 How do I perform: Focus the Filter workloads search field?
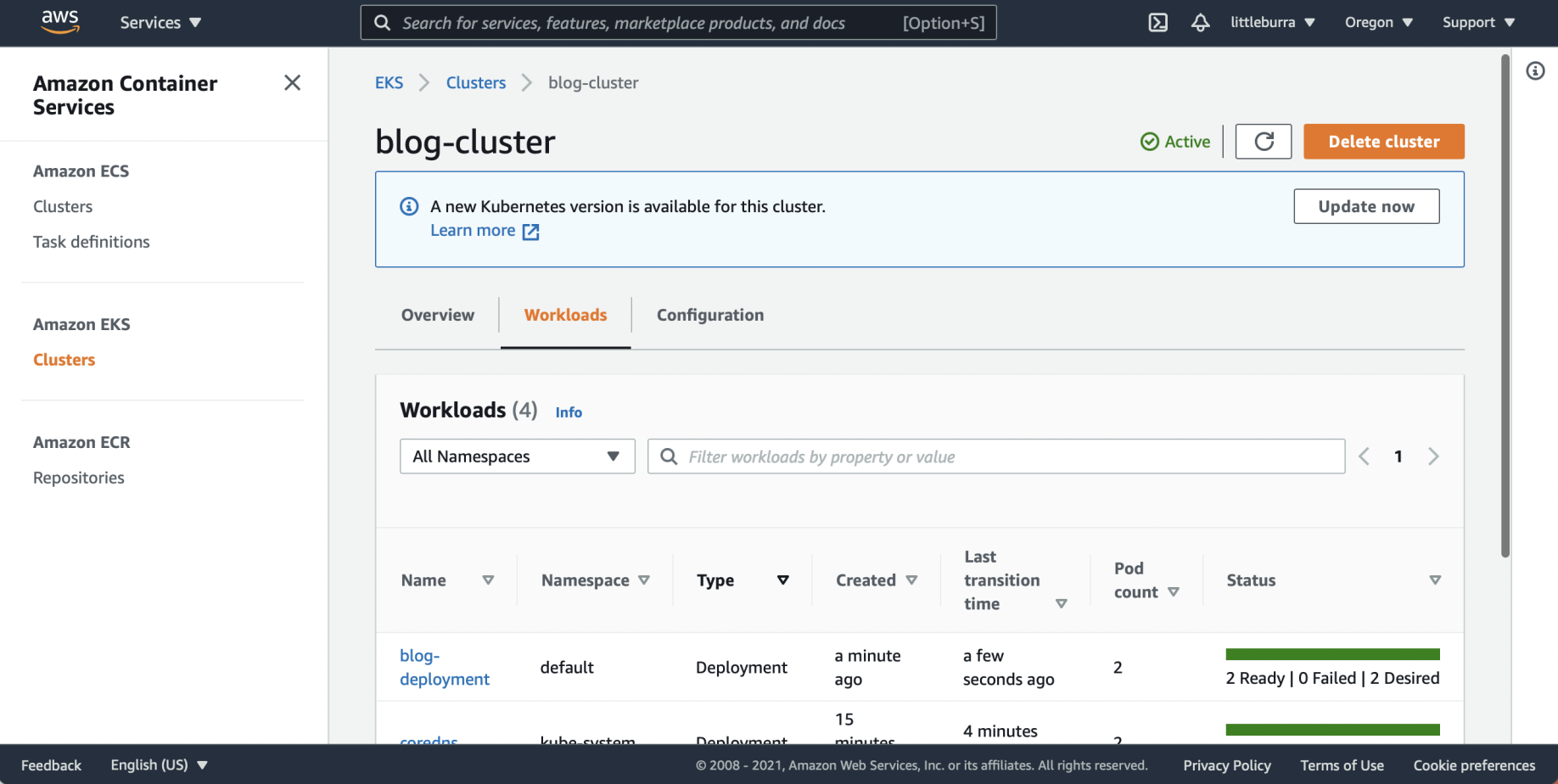pos(1010,456)
